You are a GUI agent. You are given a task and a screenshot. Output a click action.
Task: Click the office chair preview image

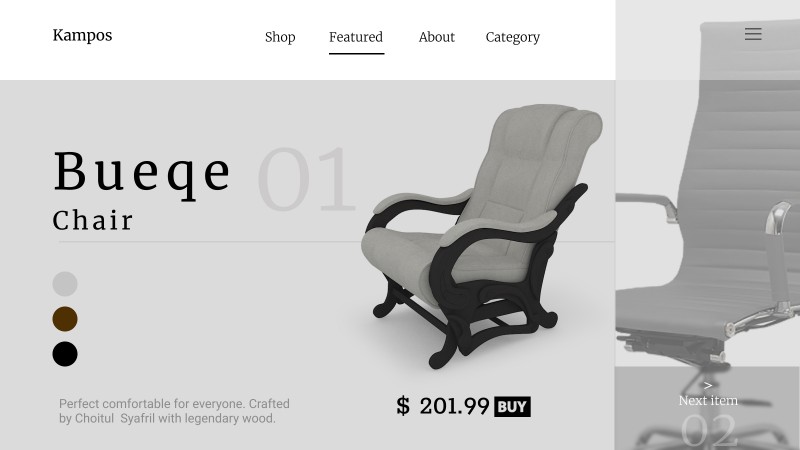tap(708, 225)
